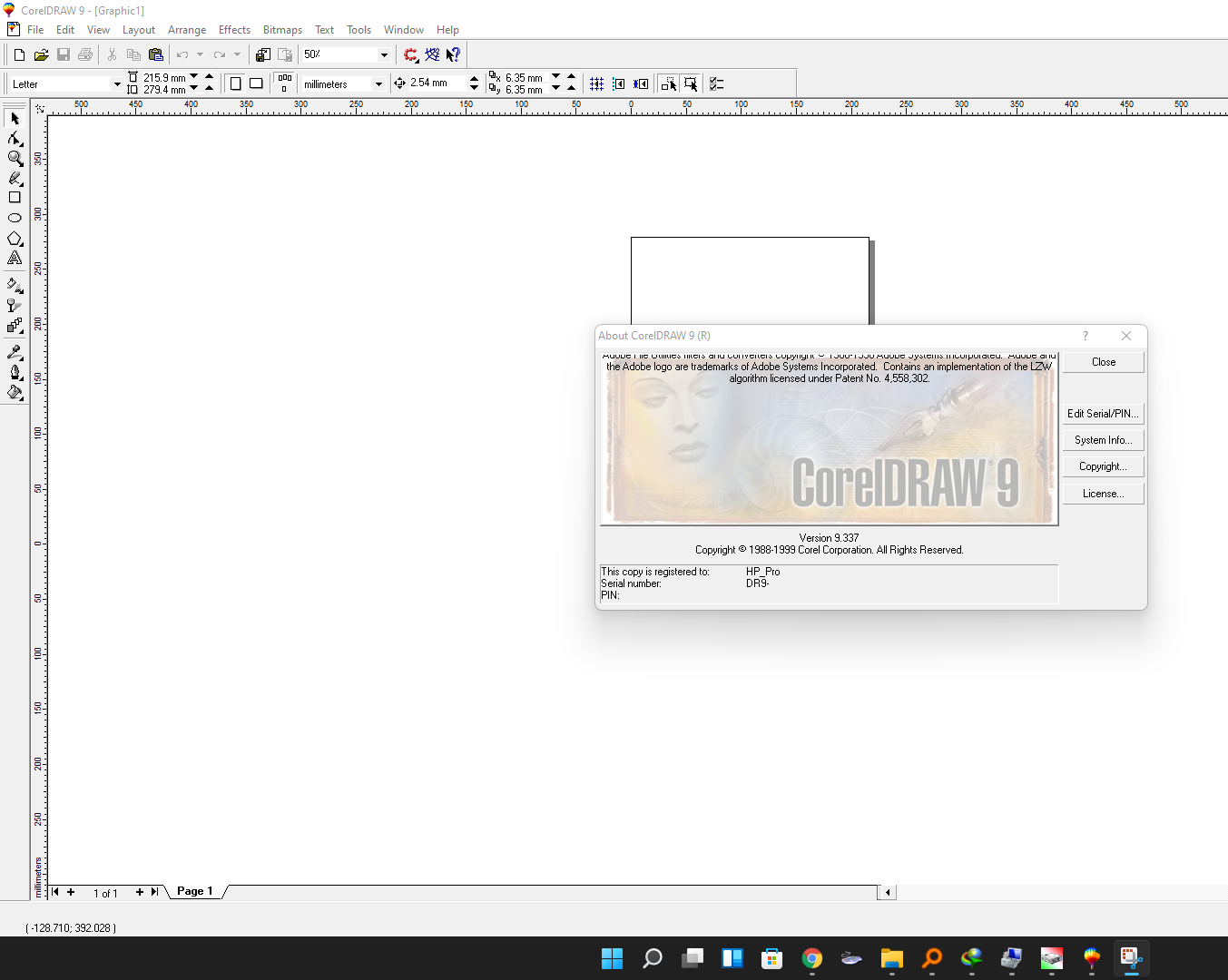Click the License button
Viewport: 1228px width, 980px height.
[1104, 494]
